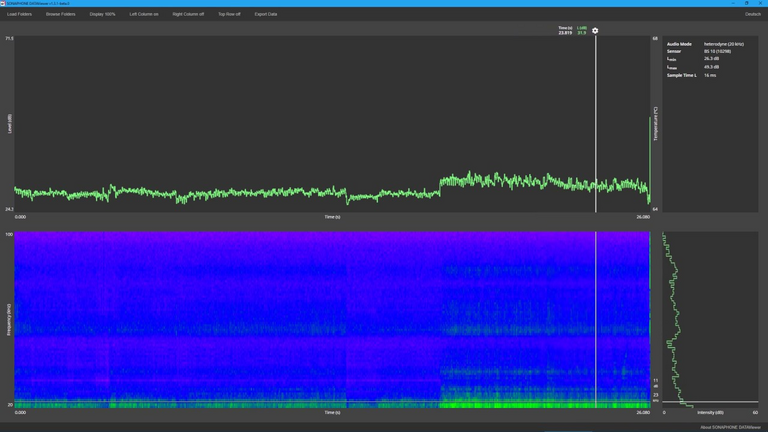Open the Display 100% zoom option
Screen dimensions: 768x432
[x=102, y=14]
